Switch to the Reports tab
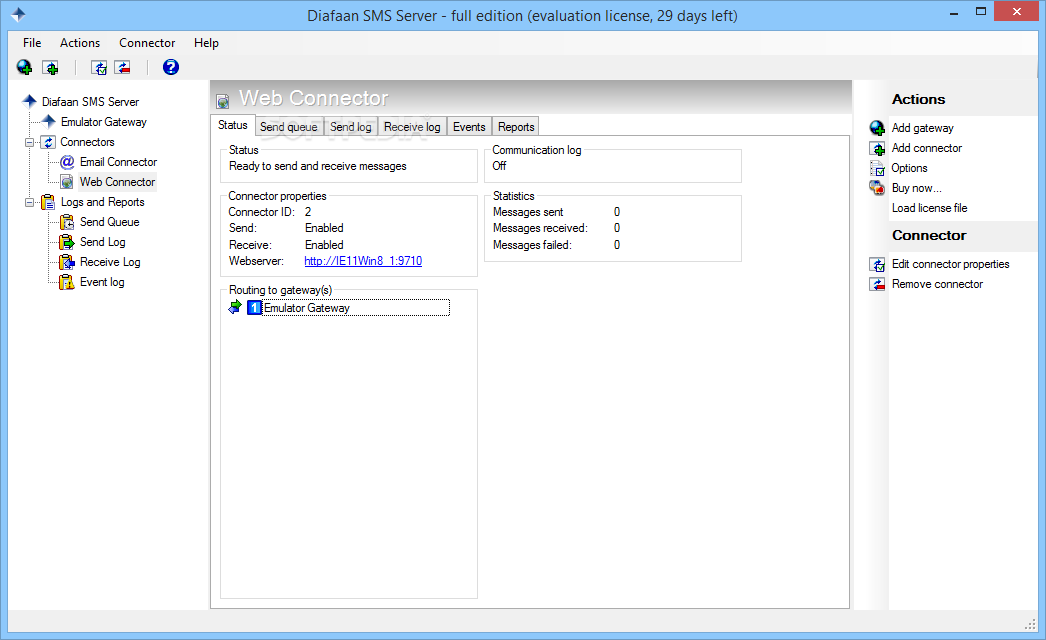Viewport: 1046px width, 640px height. [x=516, y=127]
